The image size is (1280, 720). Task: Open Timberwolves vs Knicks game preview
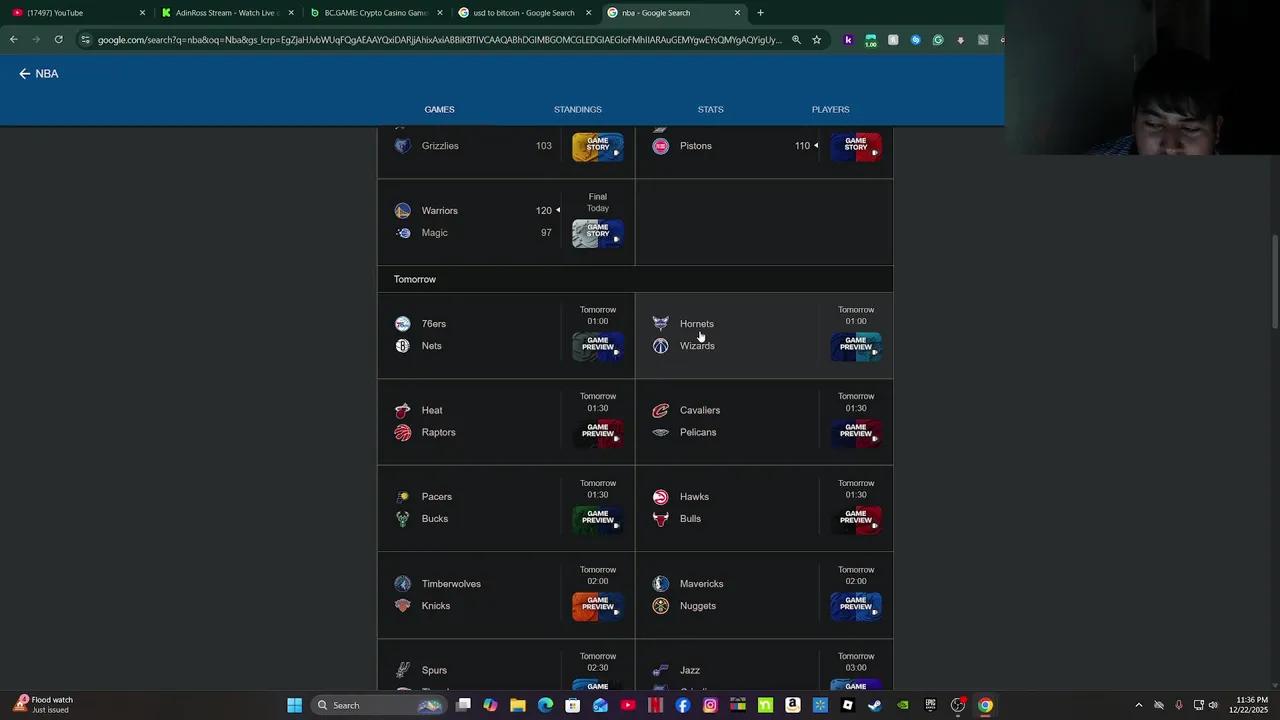[598, 607]
